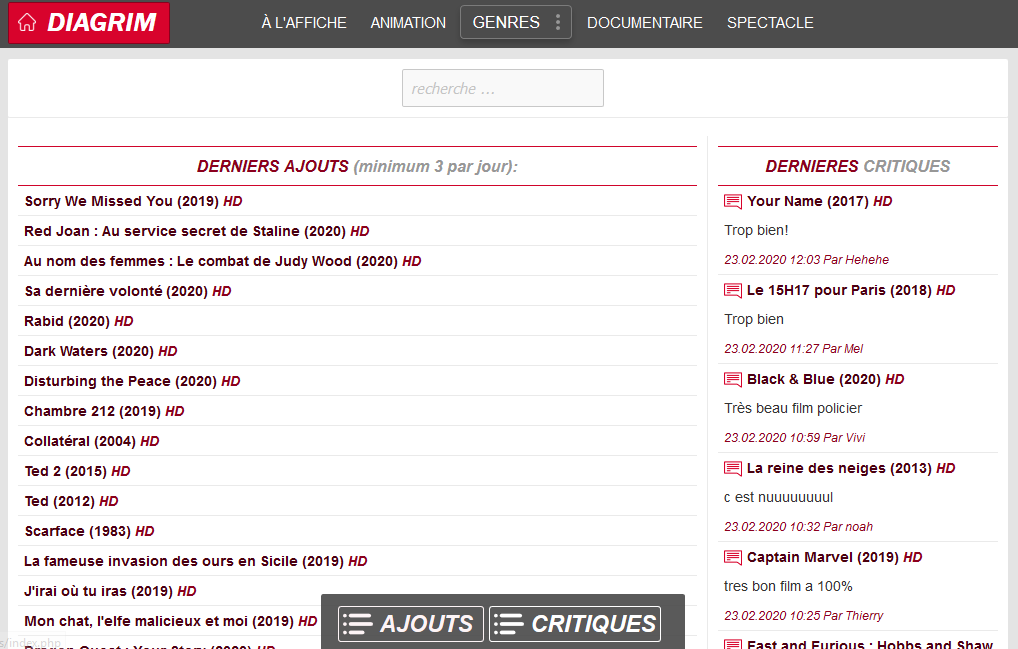Image resolution: width=1018 pixels, height=649 pixels.
Task: Open Disturbing the Peace (2020)
Action: tap(132, 381)
